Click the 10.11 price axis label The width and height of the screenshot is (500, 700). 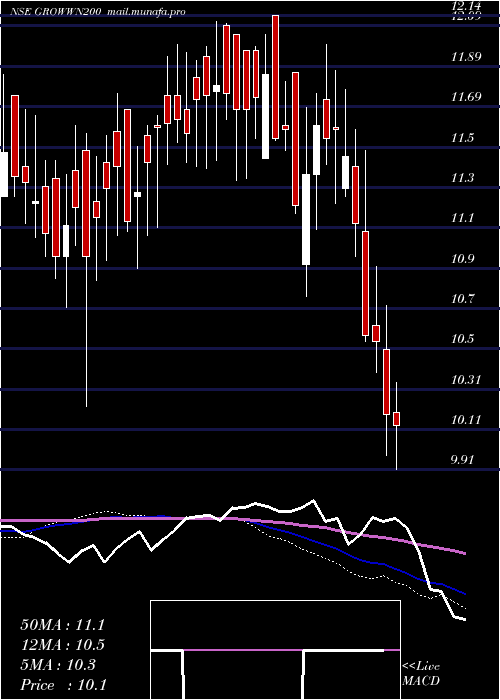tap(466, 420)
